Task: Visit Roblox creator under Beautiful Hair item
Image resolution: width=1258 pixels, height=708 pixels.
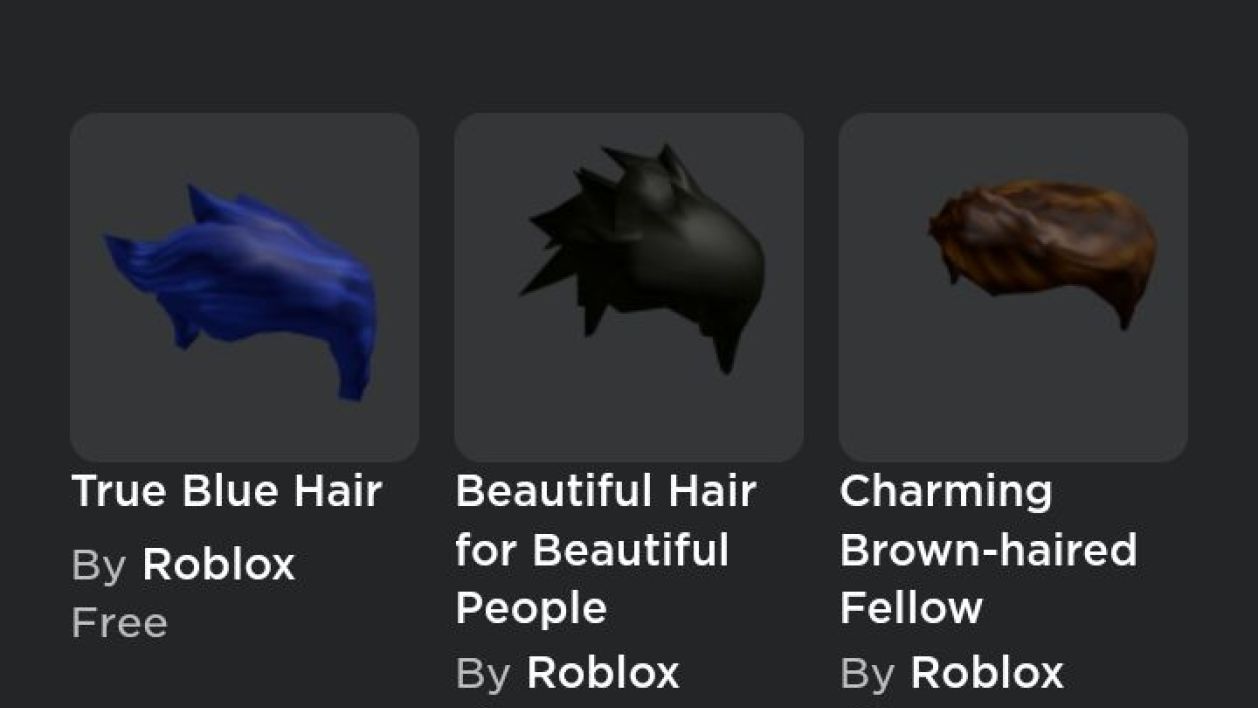Action: pos(603,673)
